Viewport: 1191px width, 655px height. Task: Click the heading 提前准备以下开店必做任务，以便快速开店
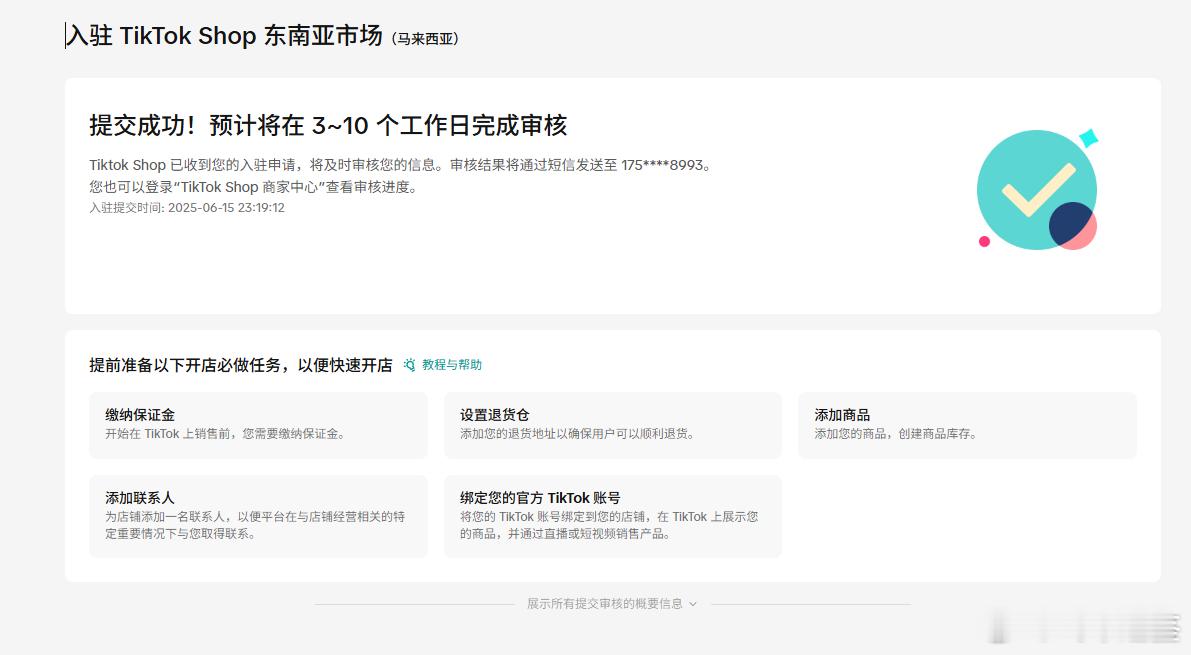point(241,365)
